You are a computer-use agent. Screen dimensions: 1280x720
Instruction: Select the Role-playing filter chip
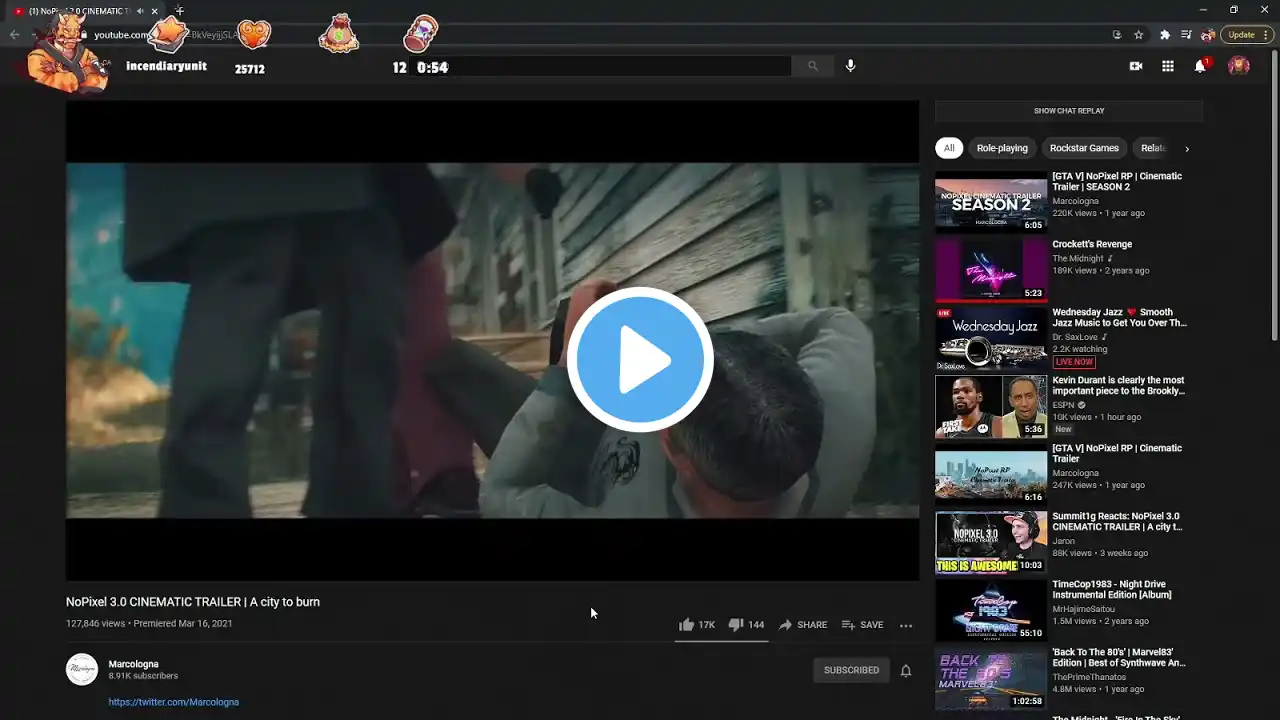pos(1002,148)
